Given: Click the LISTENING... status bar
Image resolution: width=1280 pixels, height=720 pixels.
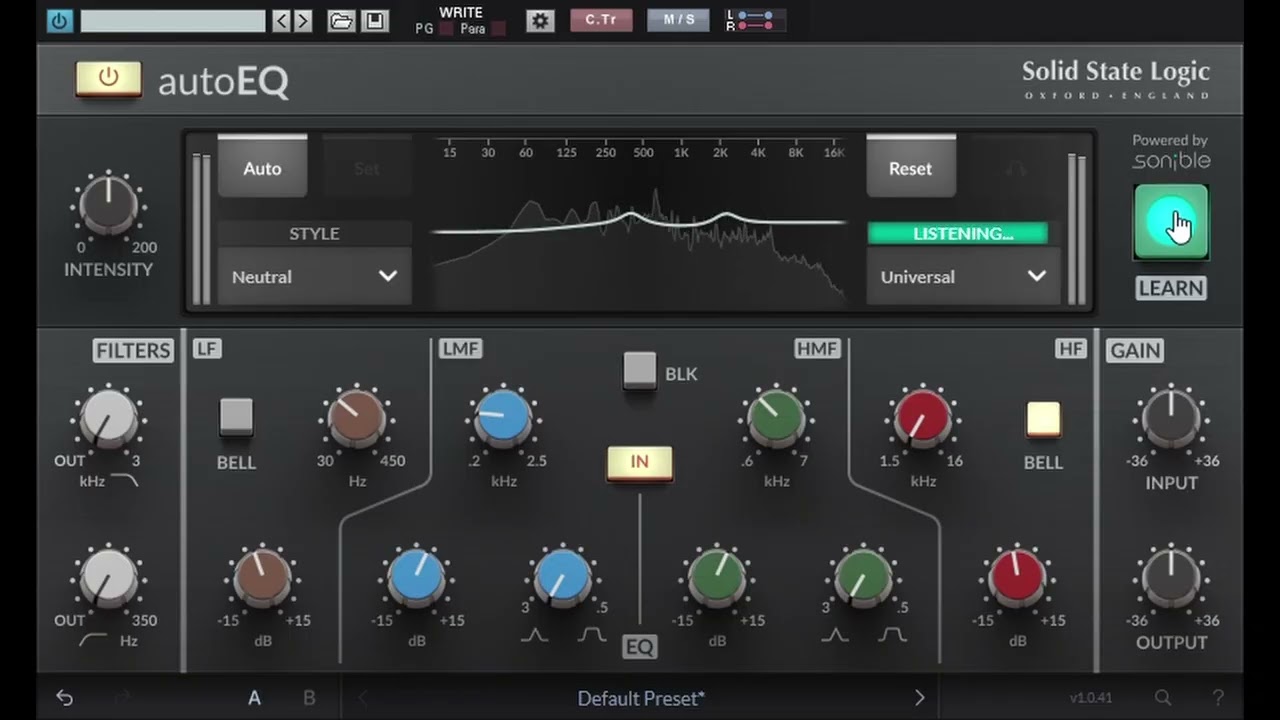Looking at the screenshot, I should click(958, 233).
